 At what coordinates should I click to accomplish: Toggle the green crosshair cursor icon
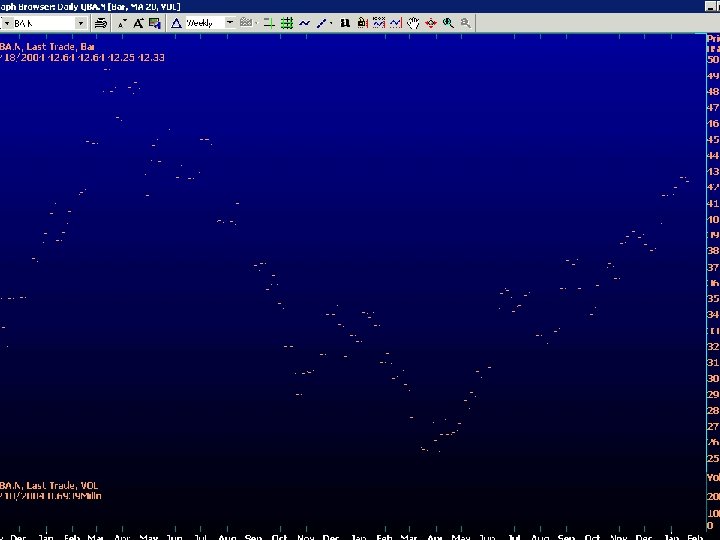click(270, 23)
